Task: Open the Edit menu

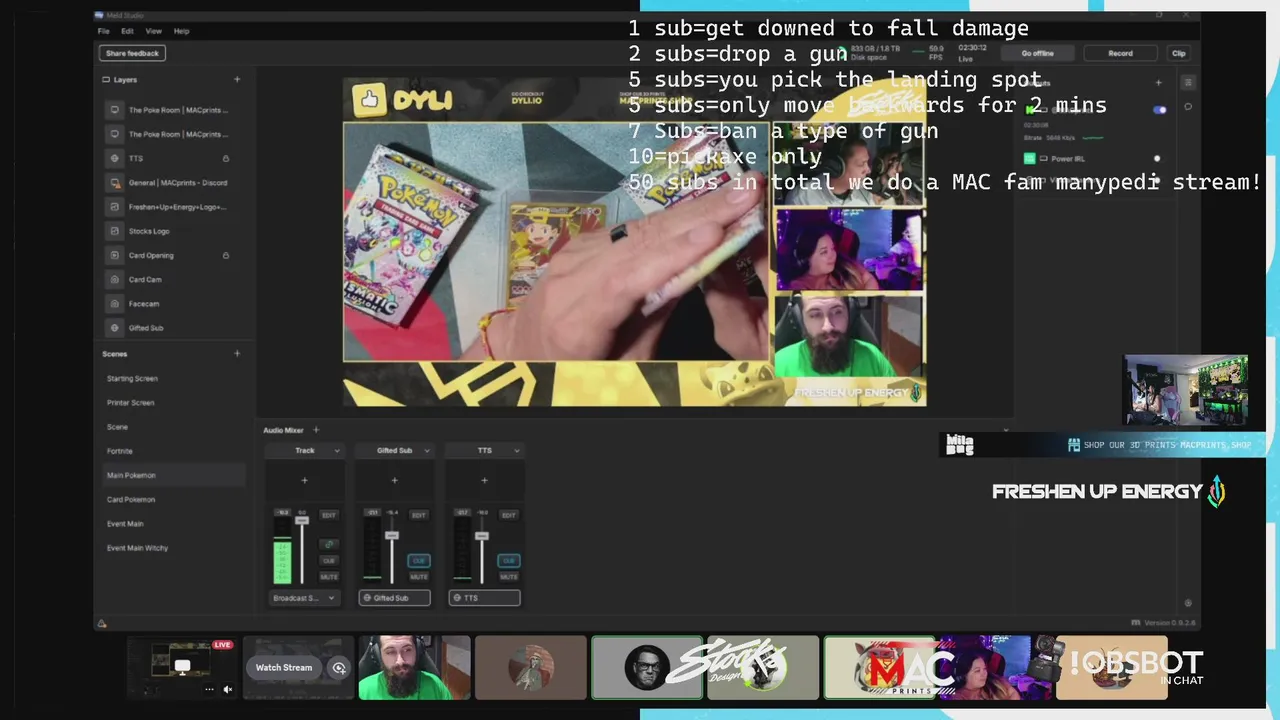Action: coord(128,31)
